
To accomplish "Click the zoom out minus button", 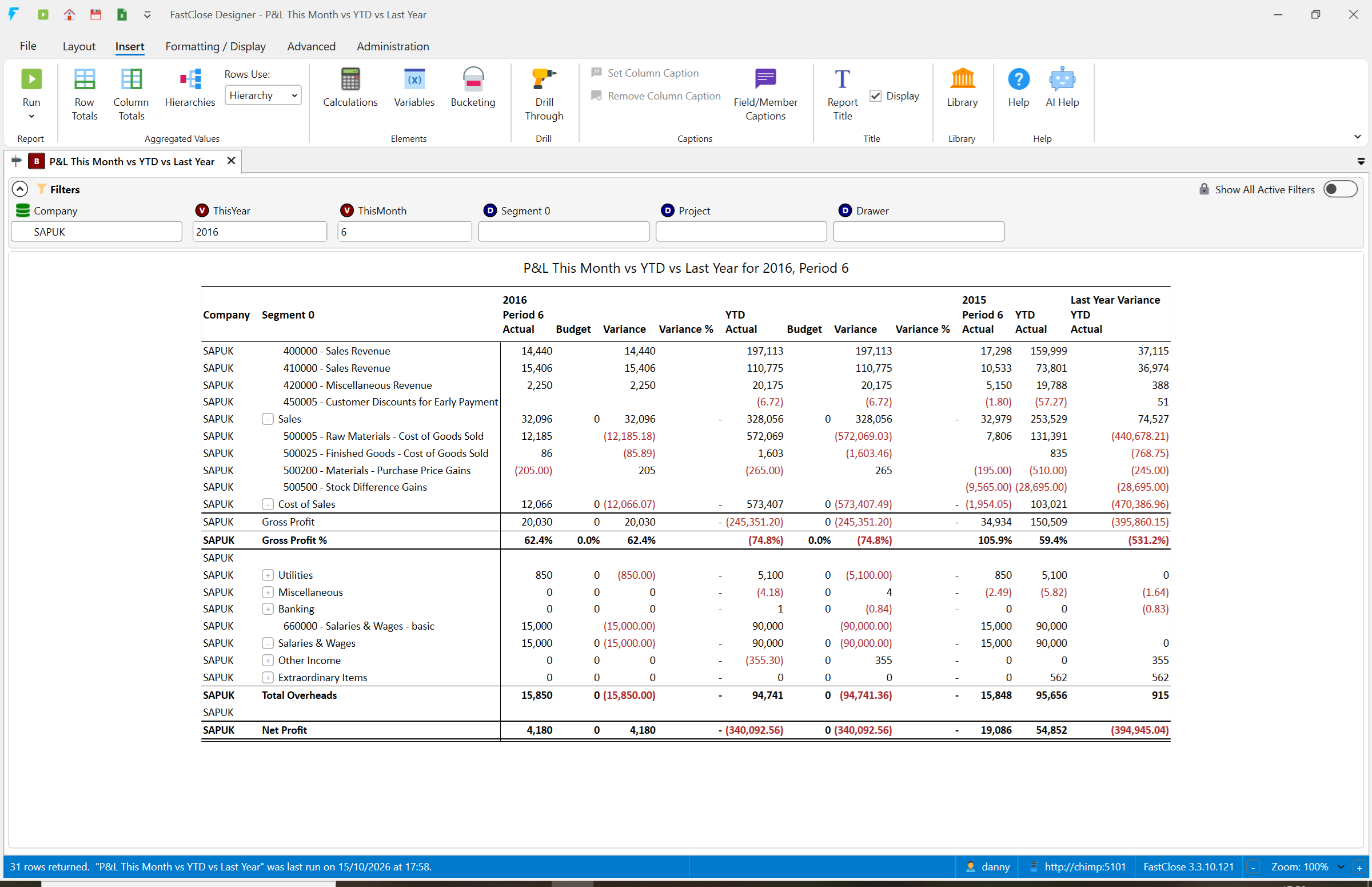I will pos(1253,867).
